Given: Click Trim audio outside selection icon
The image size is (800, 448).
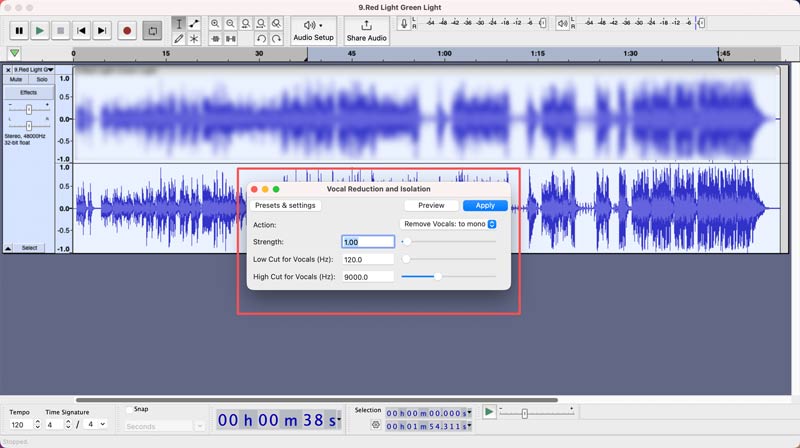Looking at the screenshot, I should pos(215,39).
